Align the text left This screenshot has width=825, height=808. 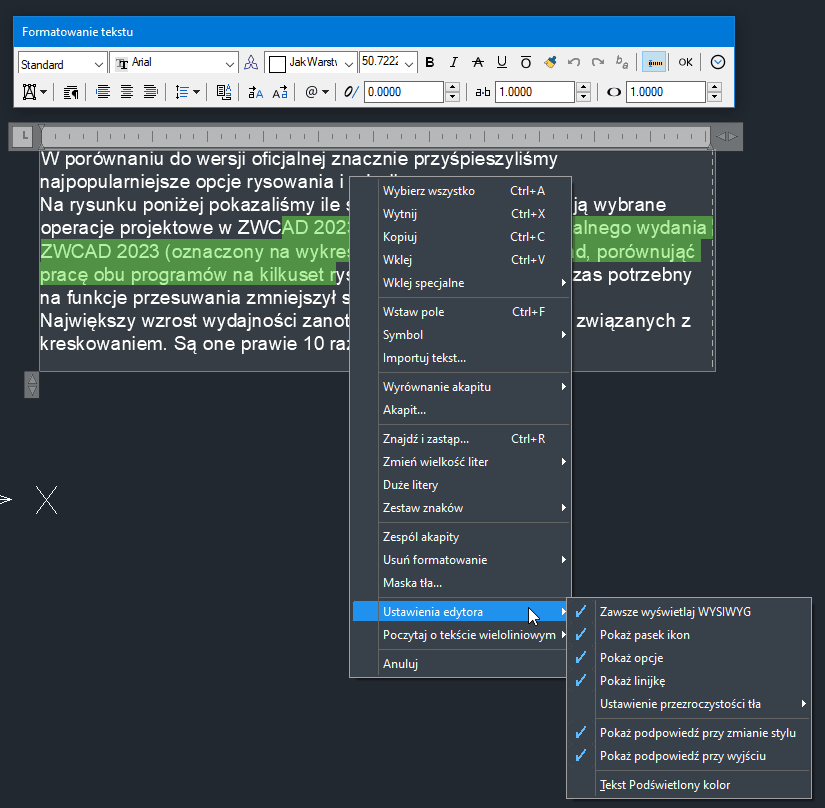click(103, 93)
